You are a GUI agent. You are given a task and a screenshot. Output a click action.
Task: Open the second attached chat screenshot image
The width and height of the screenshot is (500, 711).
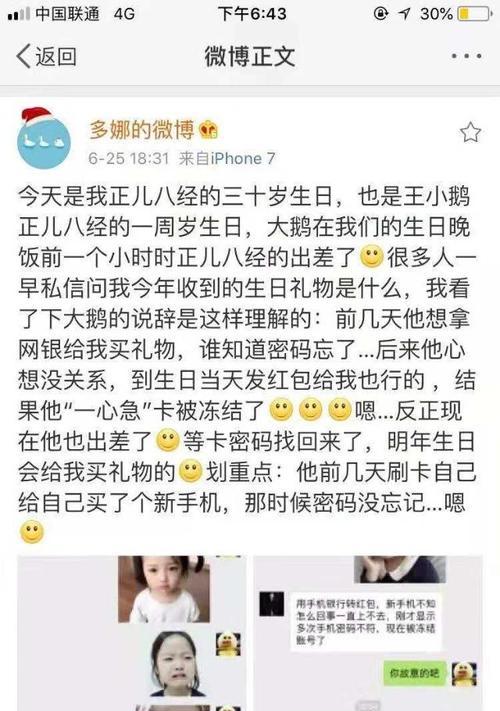[368, 633]
